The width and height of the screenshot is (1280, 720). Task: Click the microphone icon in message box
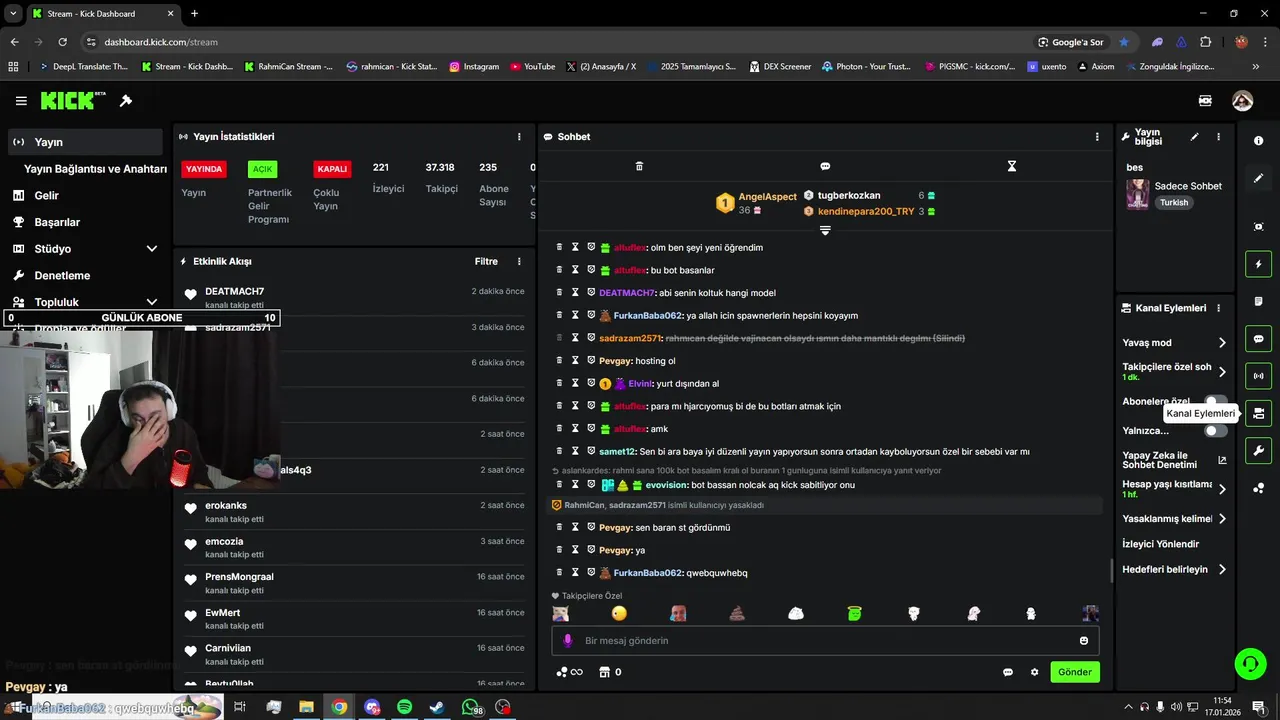tap(568, 640)
